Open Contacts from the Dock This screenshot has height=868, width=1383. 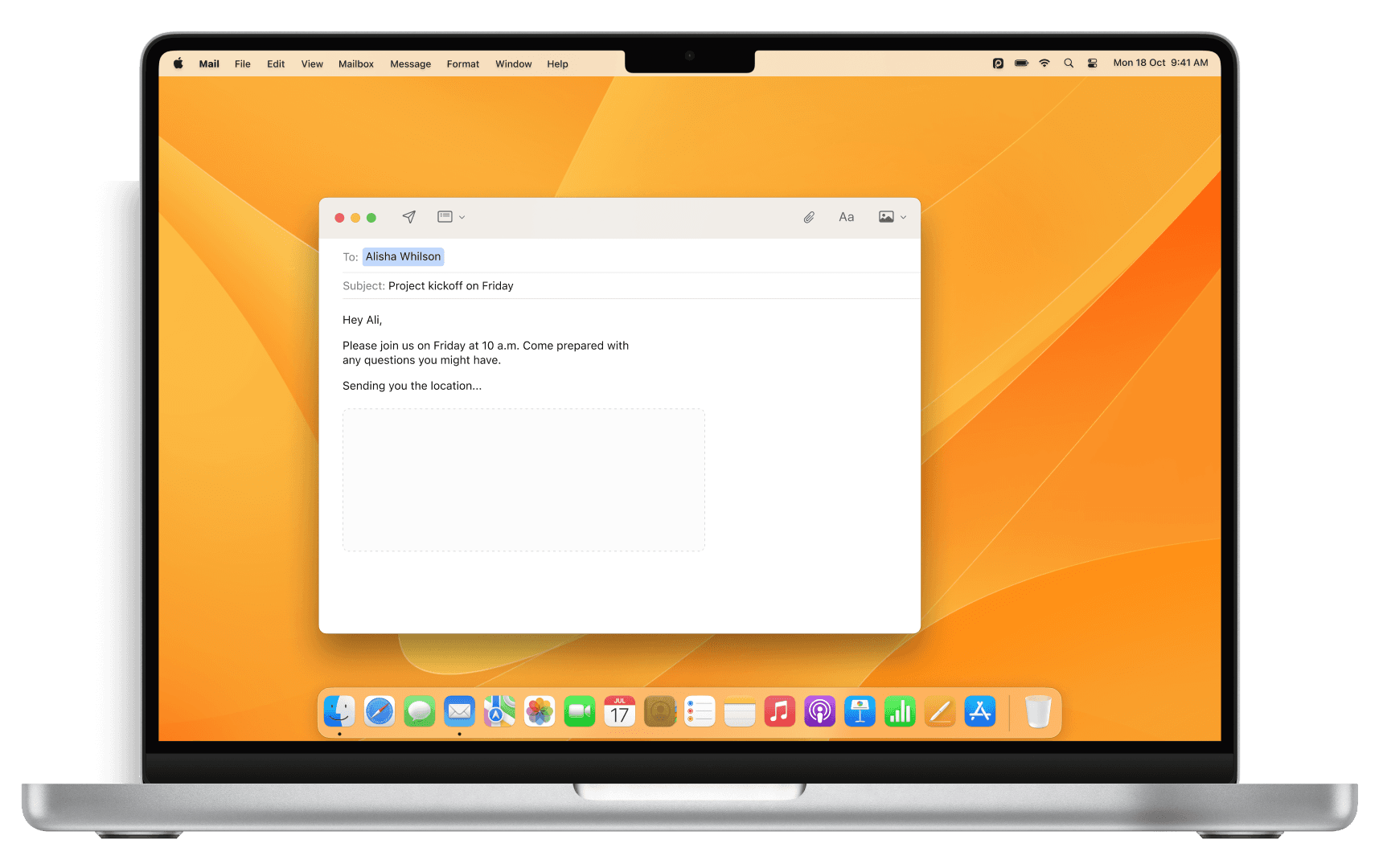tap(660, 711)
